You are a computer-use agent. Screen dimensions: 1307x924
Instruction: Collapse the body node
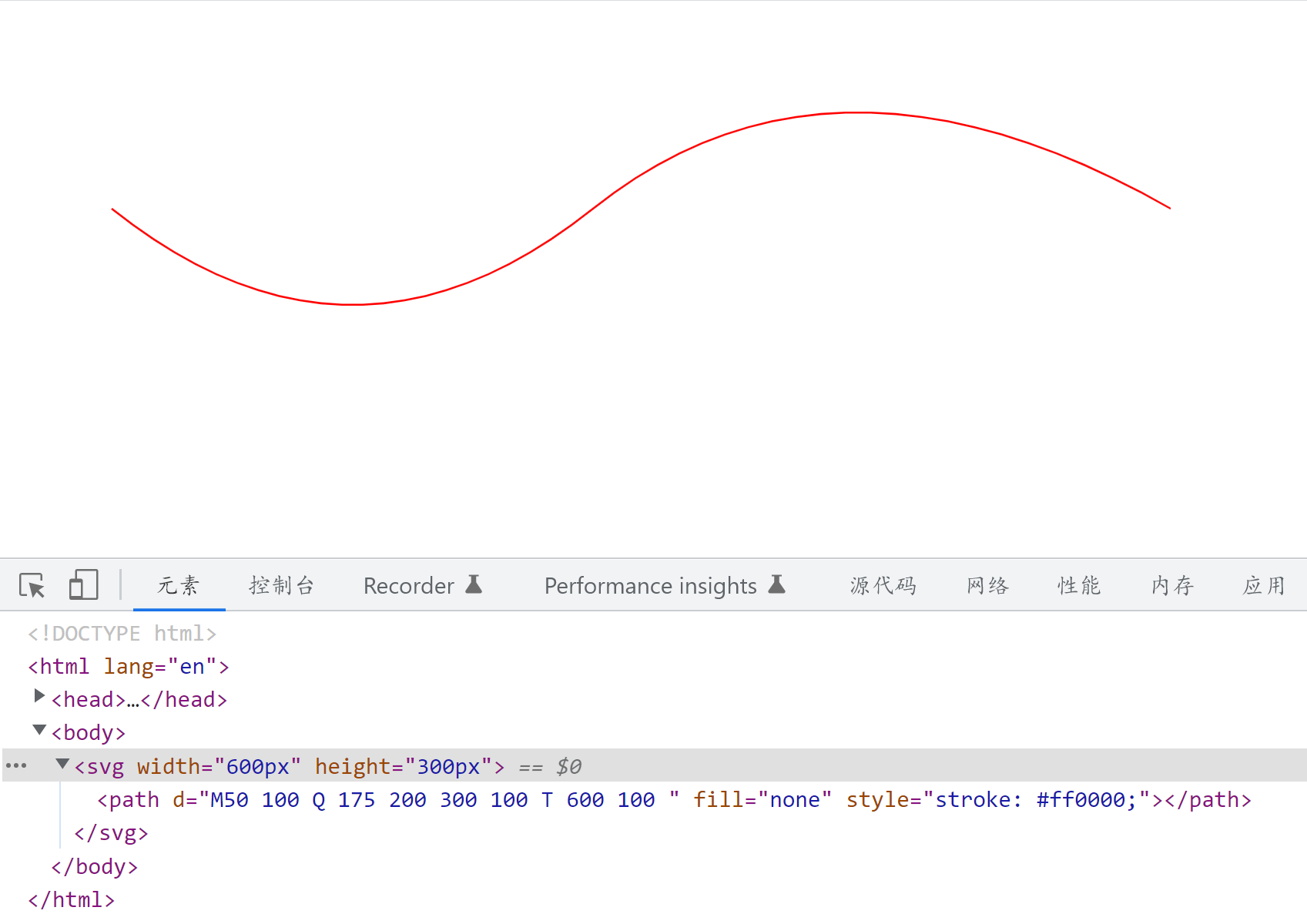[x=39, y=730]
